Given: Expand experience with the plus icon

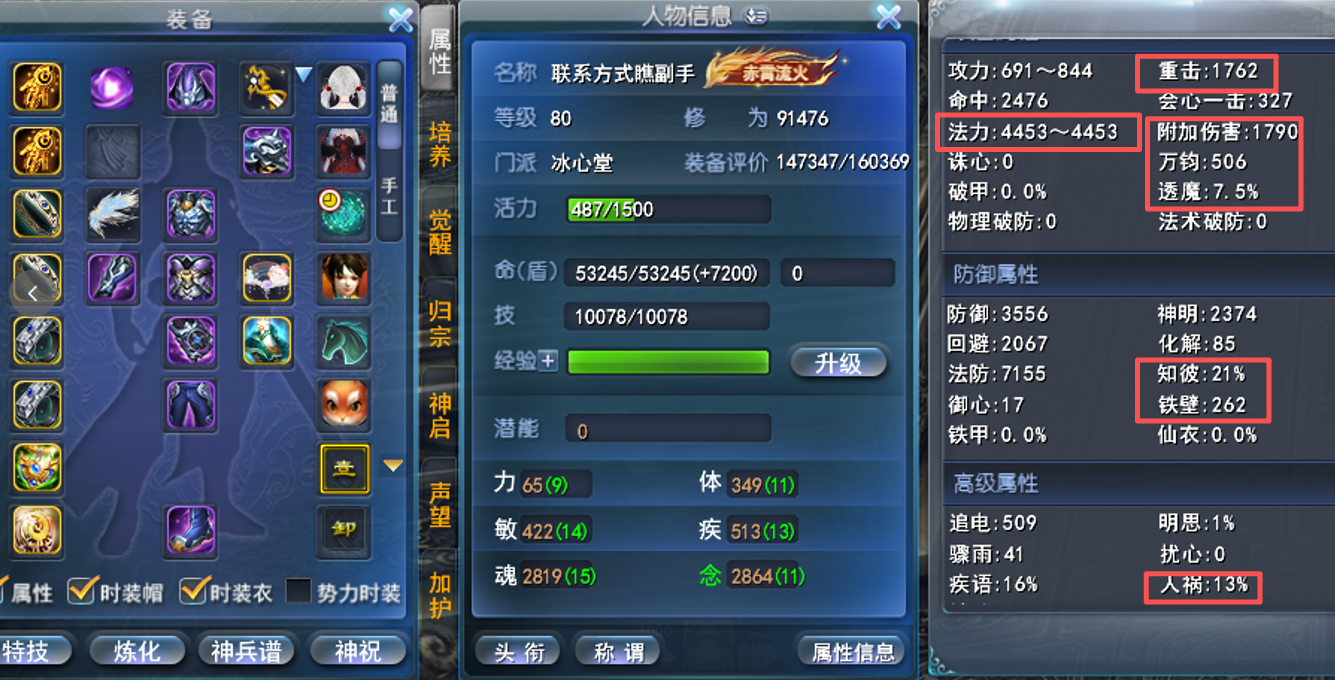Looking at the screenshot, I should coord(548,361).
